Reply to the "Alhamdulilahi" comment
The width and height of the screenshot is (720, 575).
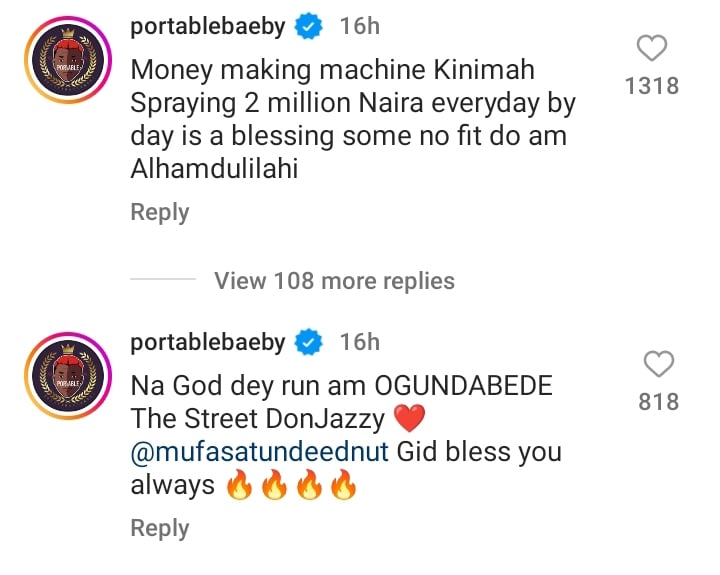click(x=160, y=212)
